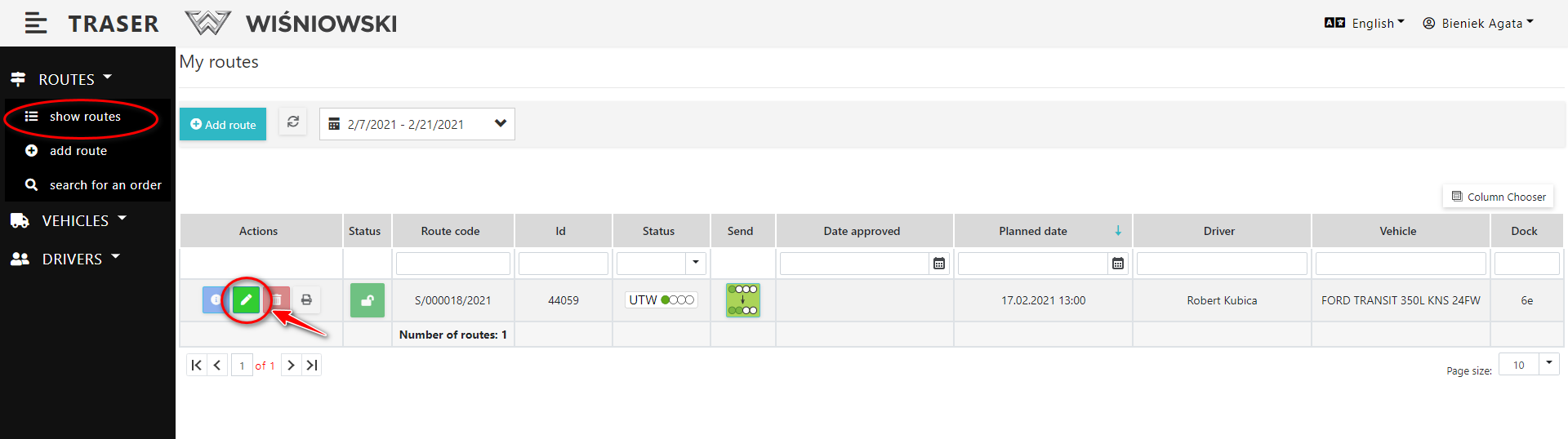Open the English language selector

[x=1364, y=23]
